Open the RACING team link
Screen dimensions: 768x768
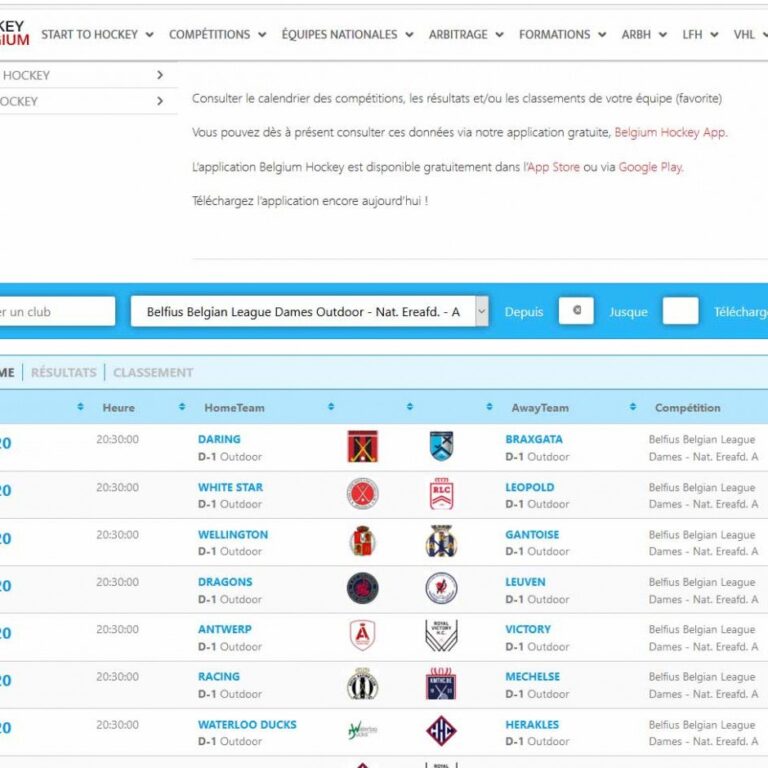coord(218,676)
